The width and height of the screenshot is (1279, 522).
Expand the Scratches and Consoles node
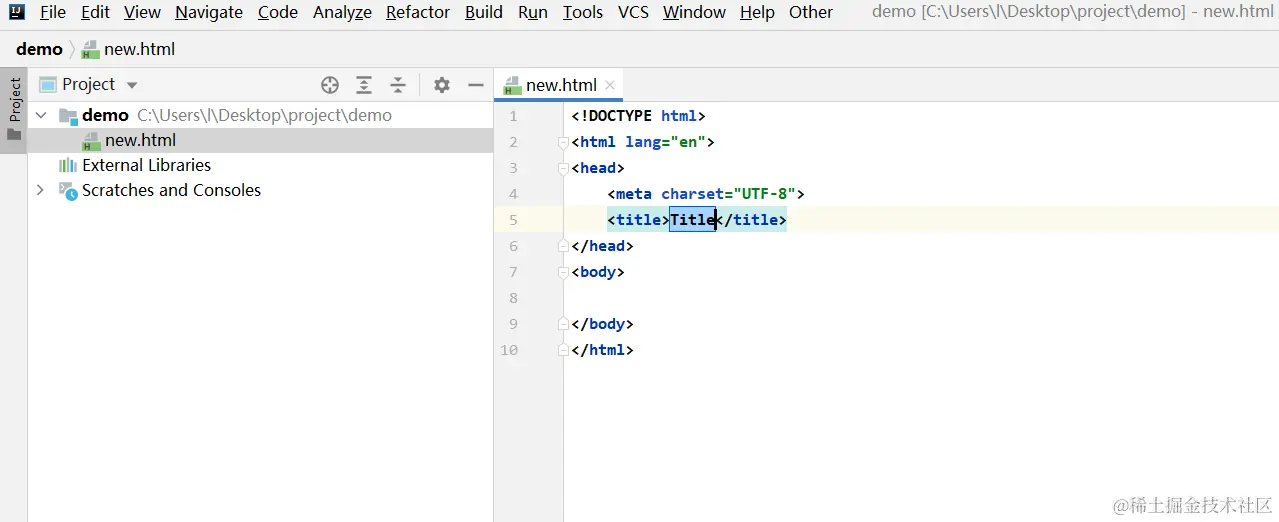tap(41, 190)
